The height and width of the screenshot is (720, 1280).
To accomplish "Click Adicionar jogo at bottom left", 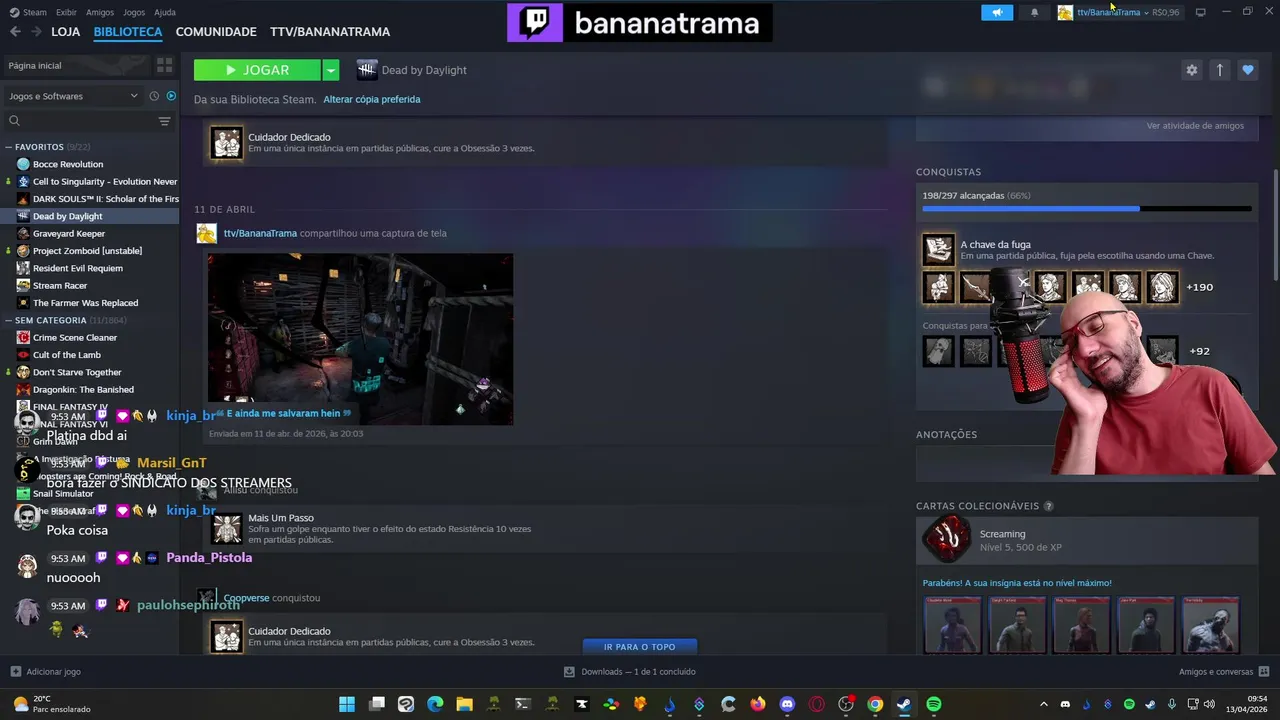I will [45, 672].
